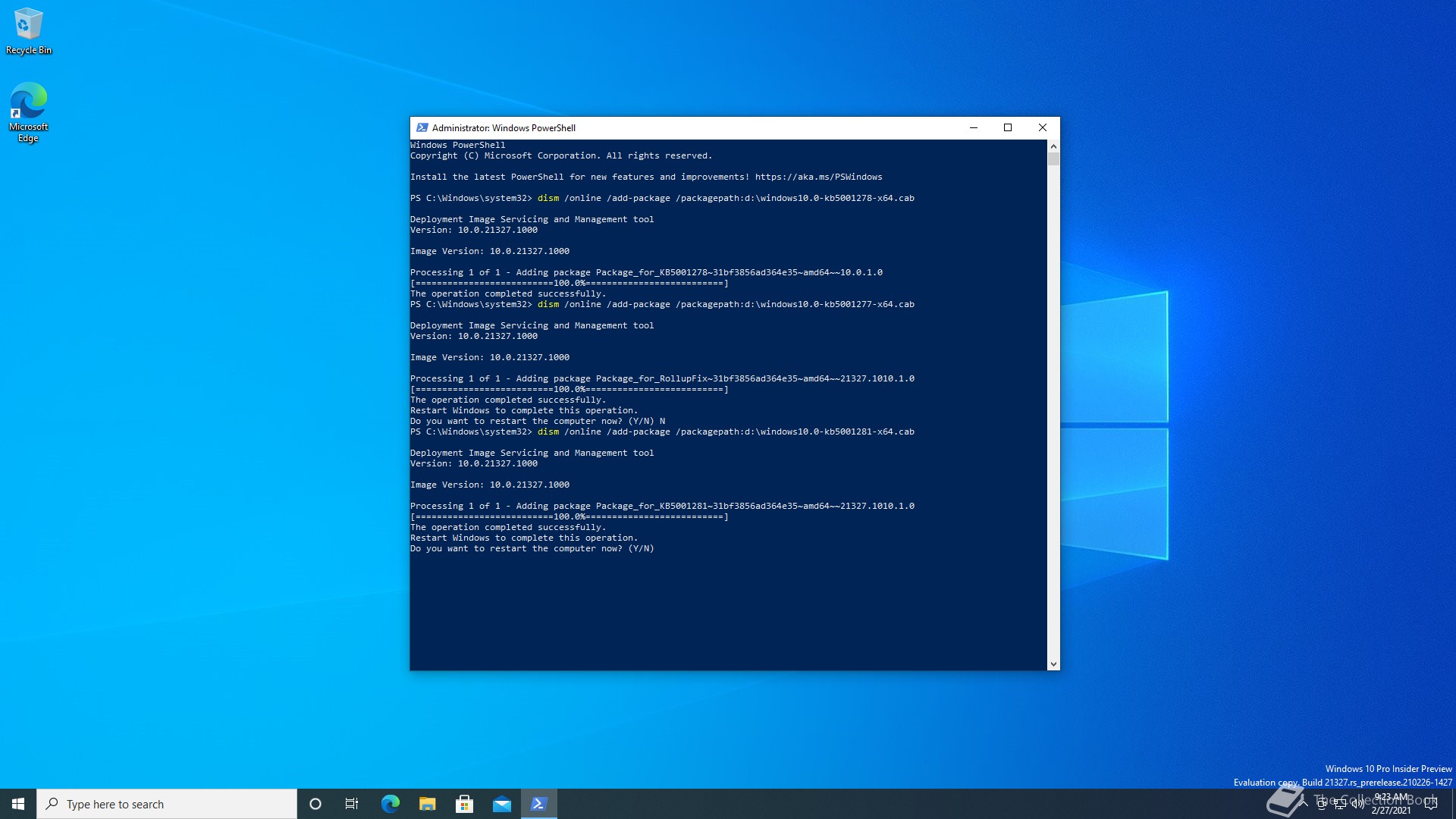Show hidden icons in the system tray
This screenshot has height=819, width=1456.
1304,804
